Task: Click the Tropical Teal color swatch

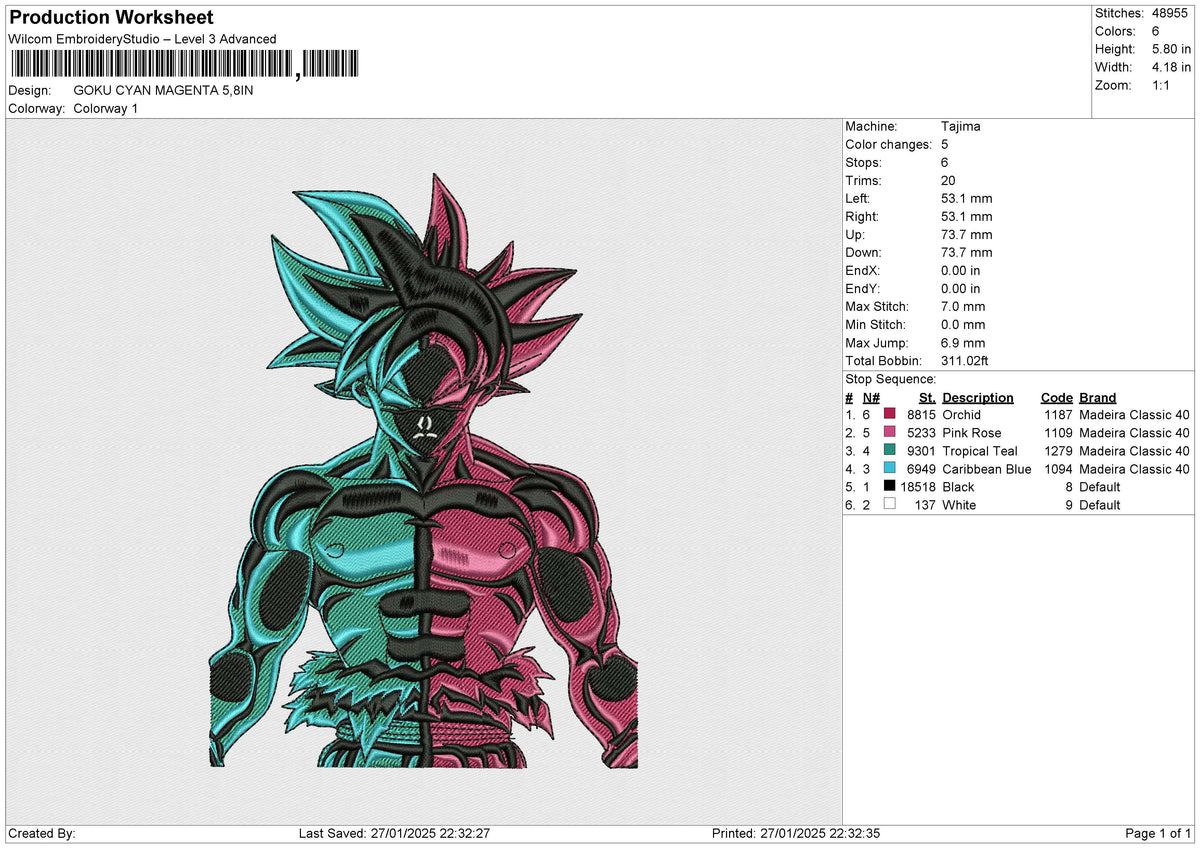Action: [890, 450]
